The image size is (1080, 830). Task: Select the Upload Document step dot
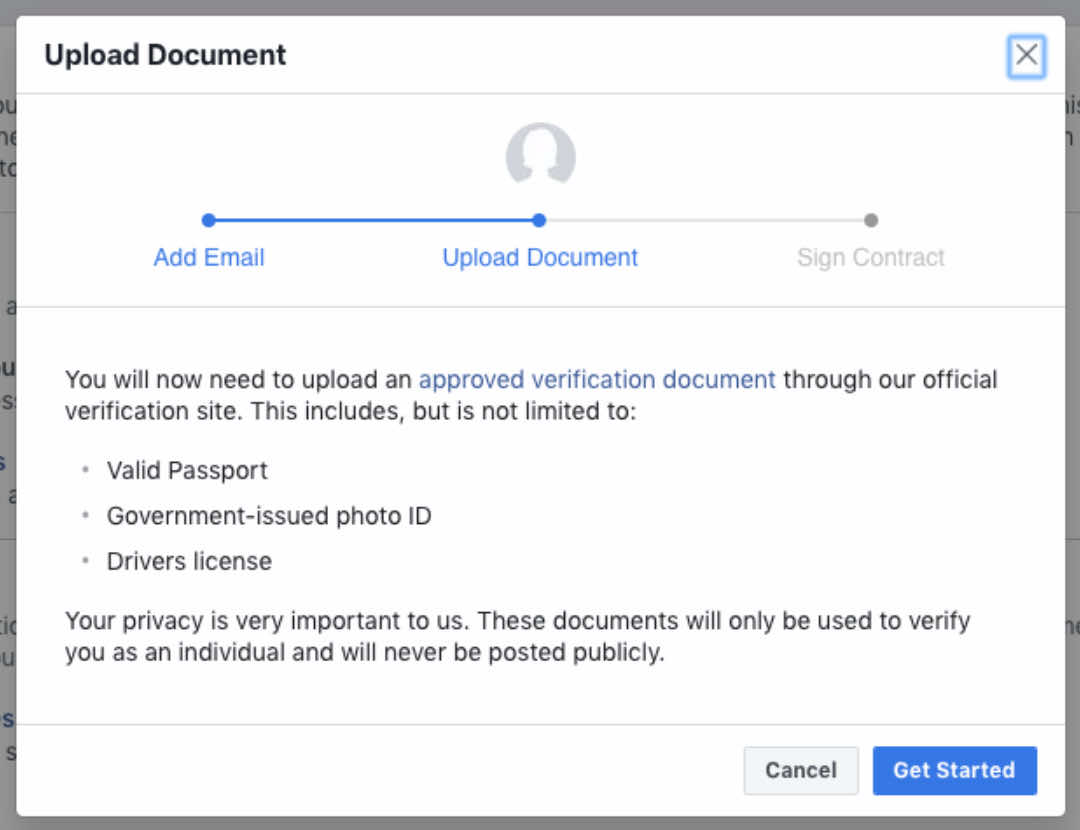coord(539,220)
